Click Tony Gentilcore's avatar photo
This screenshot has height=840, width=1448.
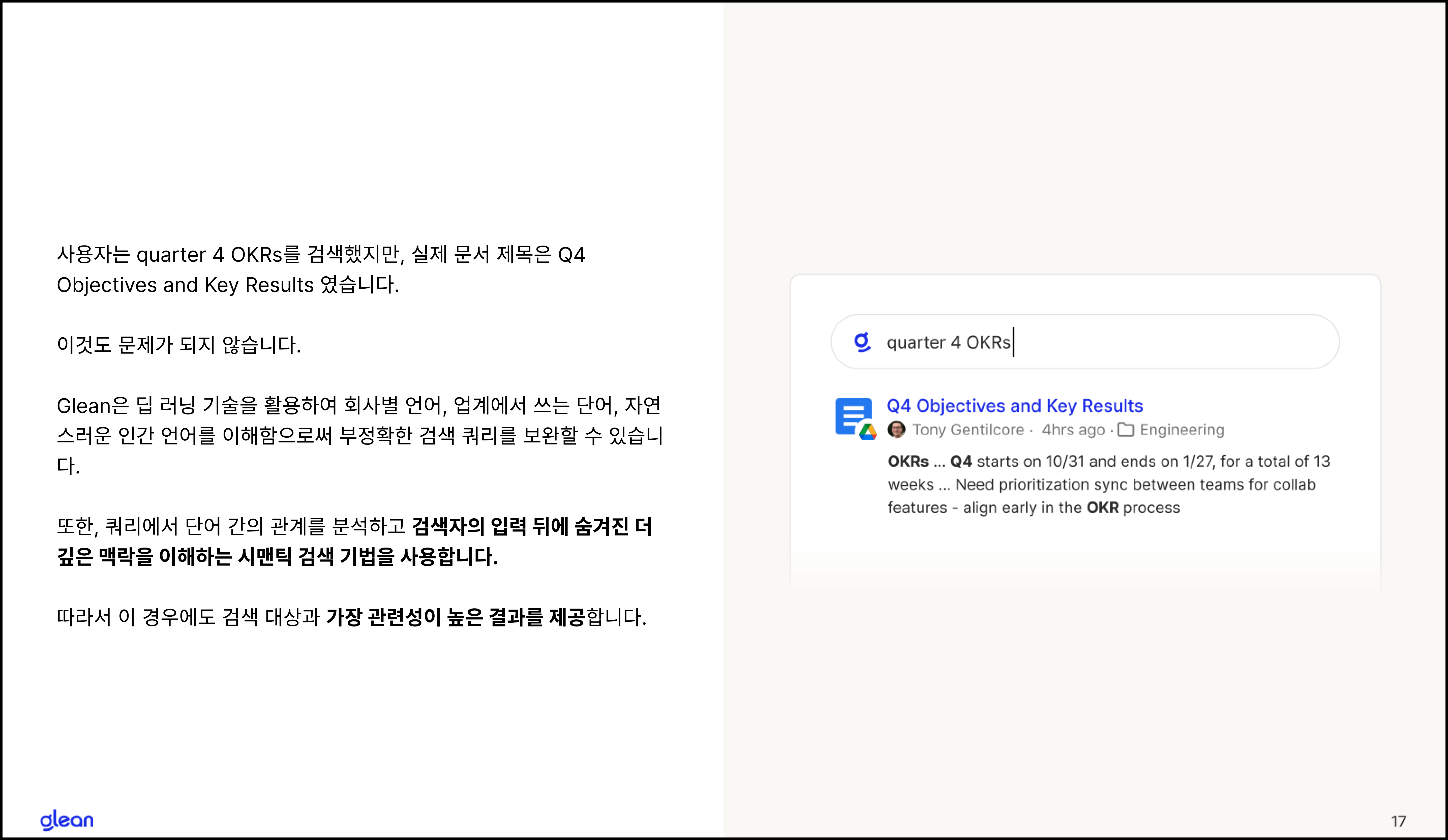pos(896,430)
